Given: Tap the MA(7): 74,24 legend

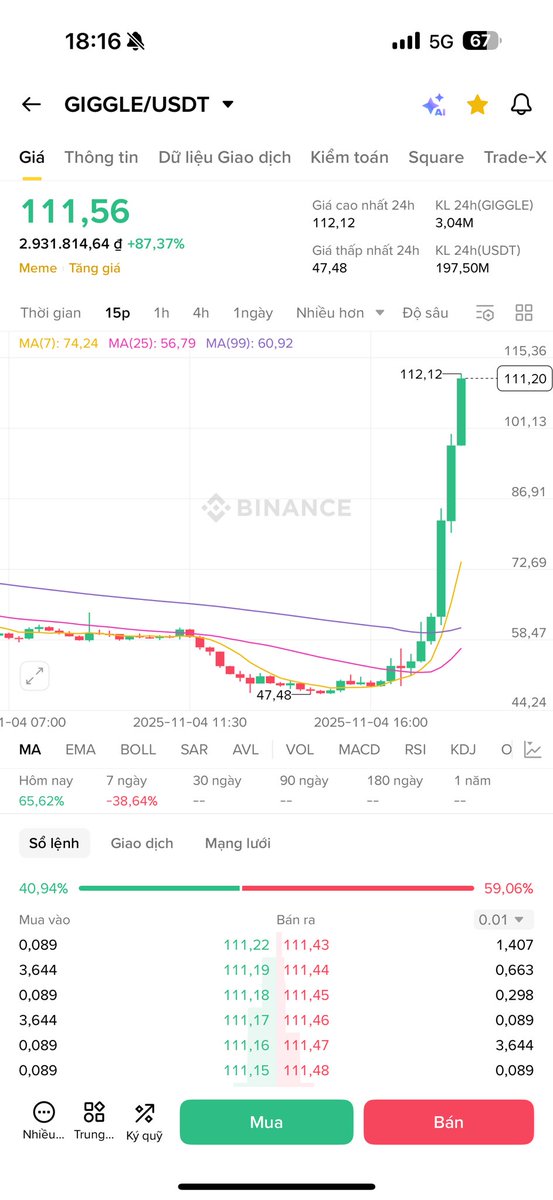Looking at the screenshot, I should [x=59, y=343].
